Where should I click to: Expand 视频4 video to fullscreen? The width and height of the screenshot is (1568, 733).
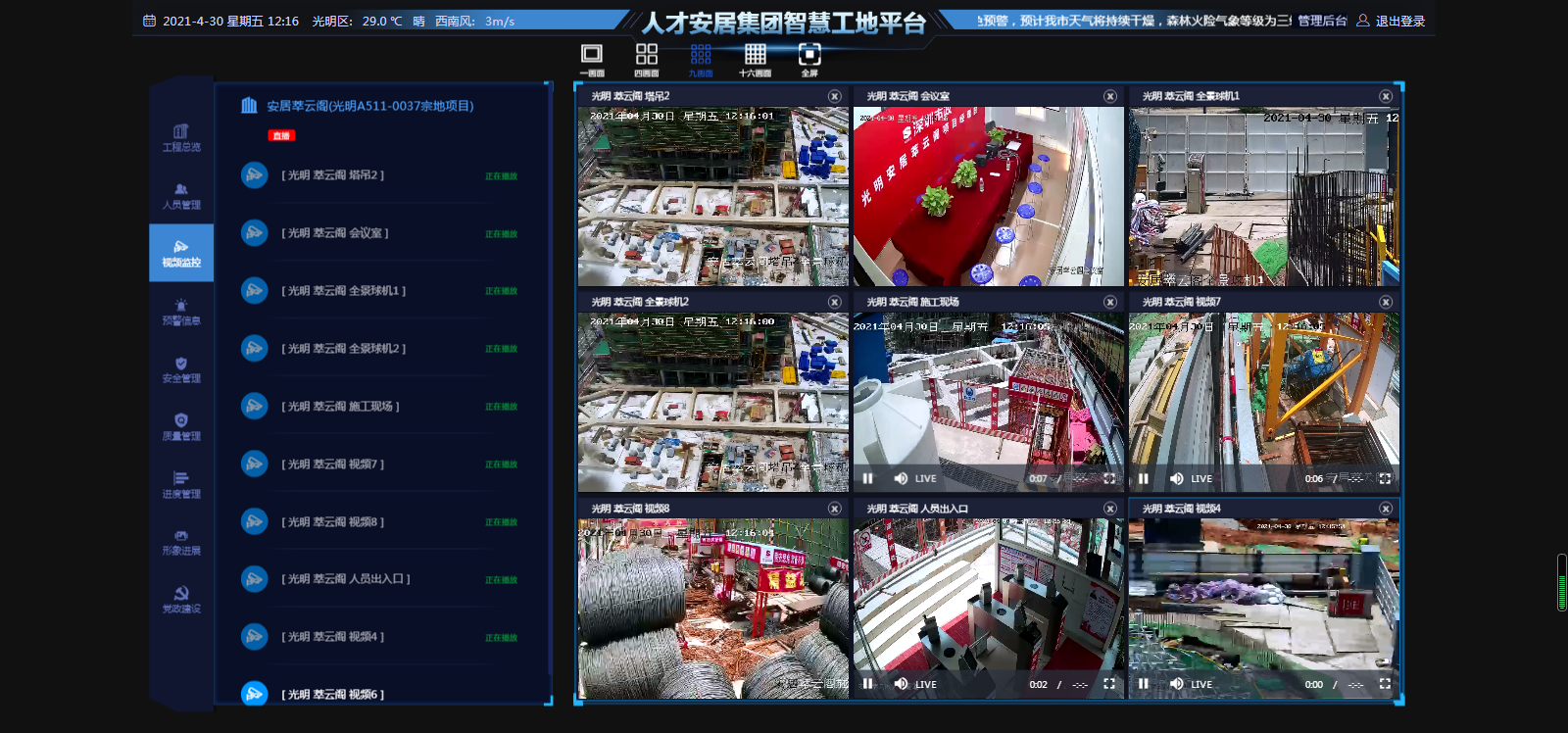pyautogui.click(x=1385, y=684)
